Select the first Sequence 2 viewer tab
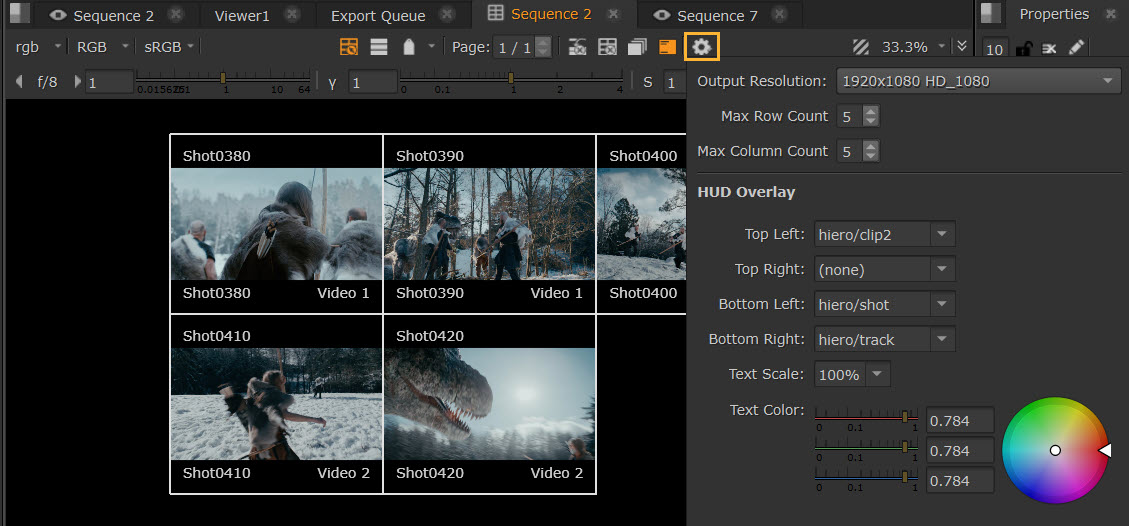 (x=114, y=15)
